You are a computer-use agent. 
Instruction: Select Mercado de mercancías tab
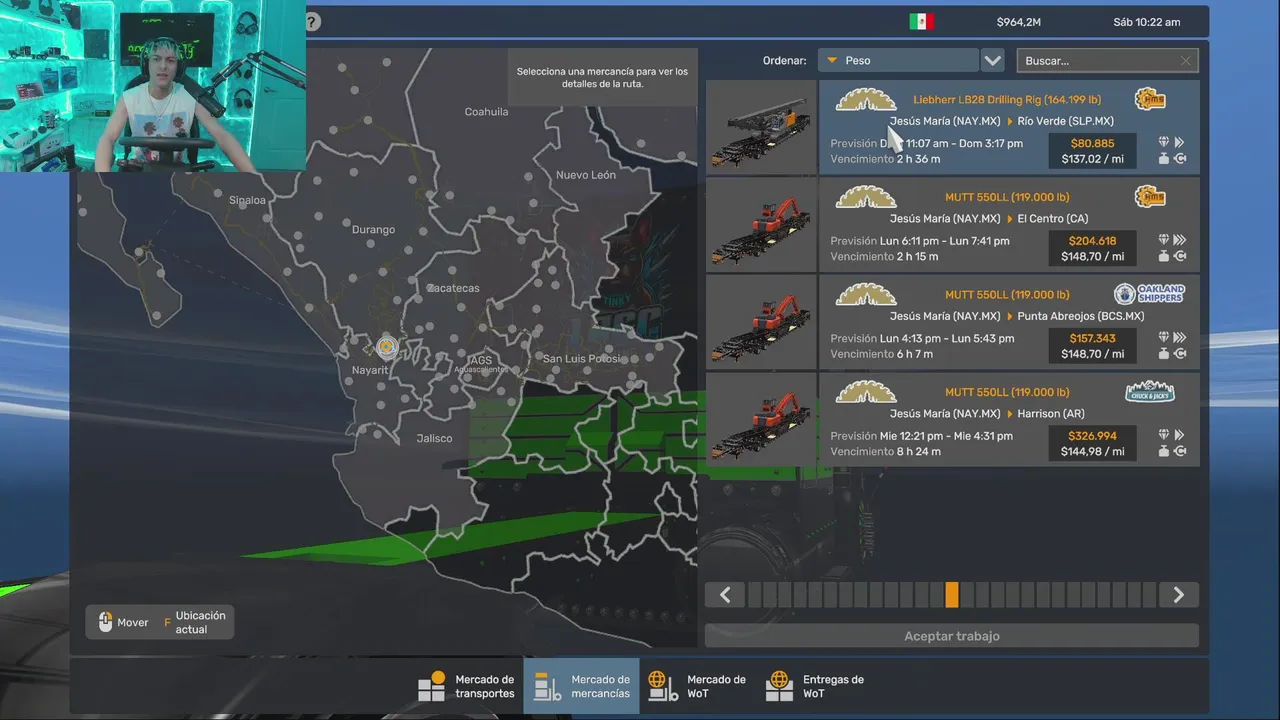pos(581,686)
